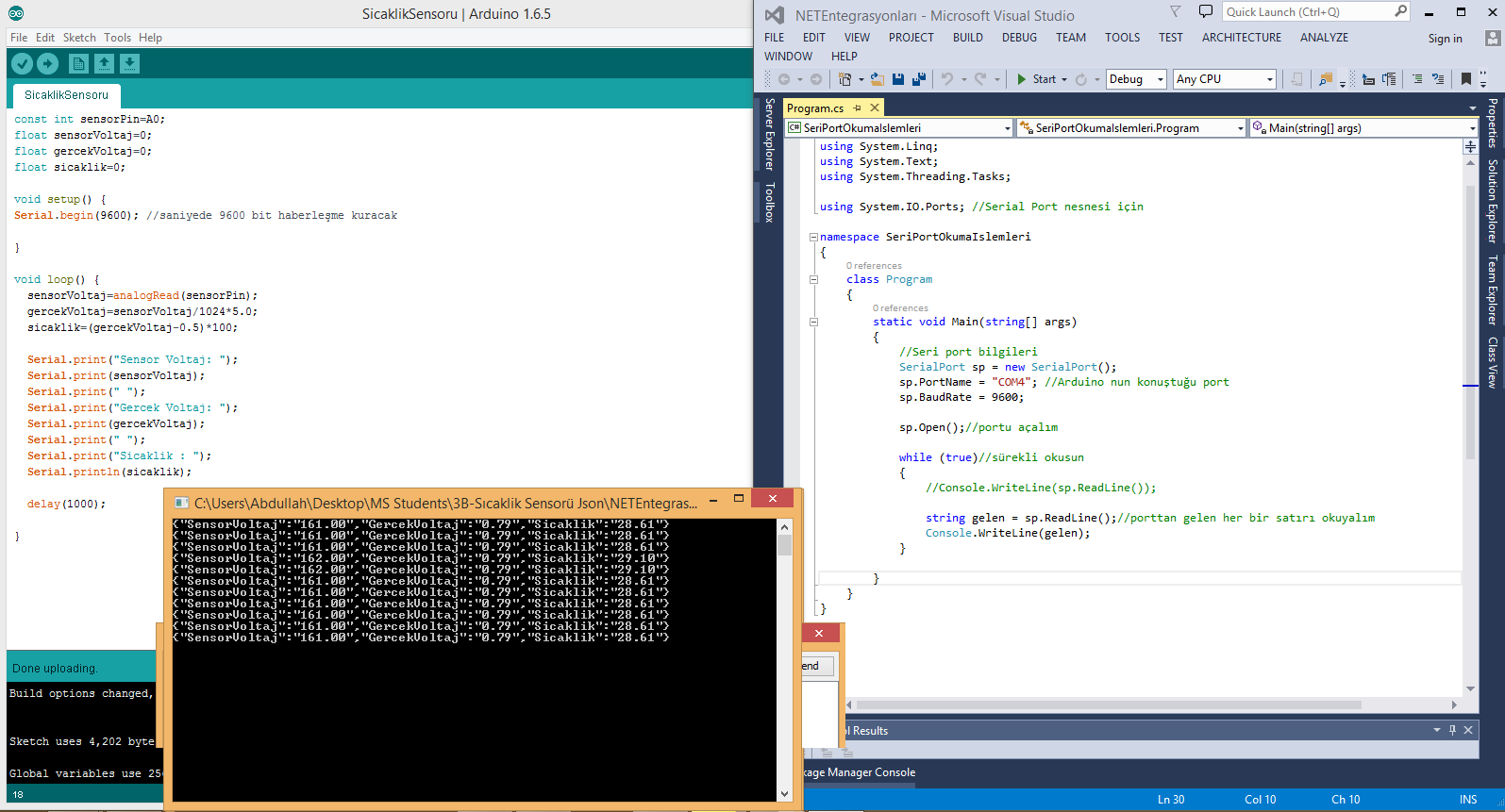Click the Notifications filter funnel icon

point(1175,11)
